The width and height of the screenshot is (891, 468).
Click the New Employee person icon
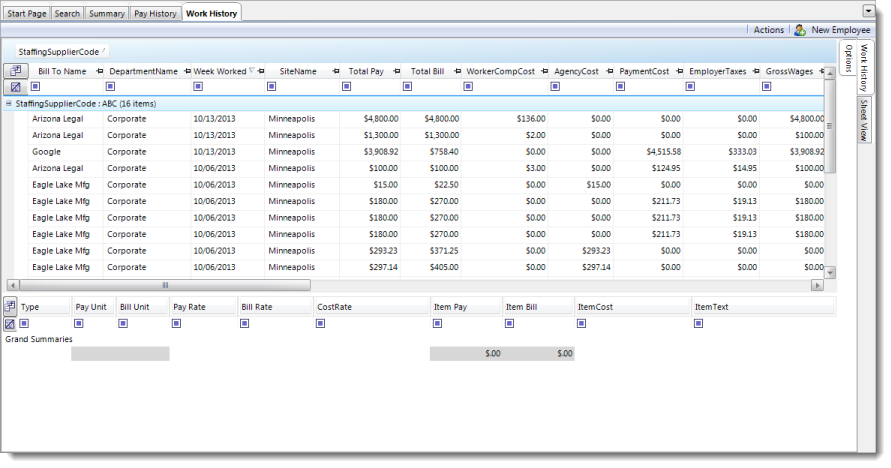point(800,30)
